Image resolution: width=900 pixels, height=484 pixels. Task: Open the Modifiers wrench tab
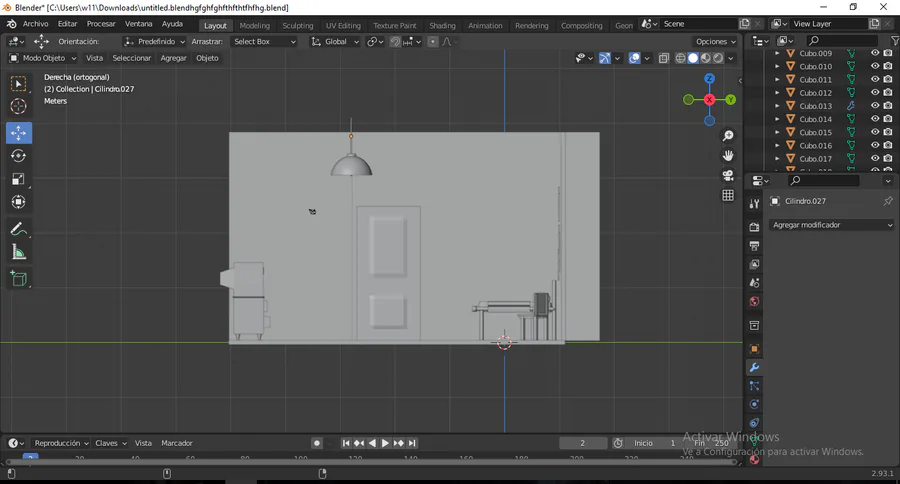(x=754, y=367)
